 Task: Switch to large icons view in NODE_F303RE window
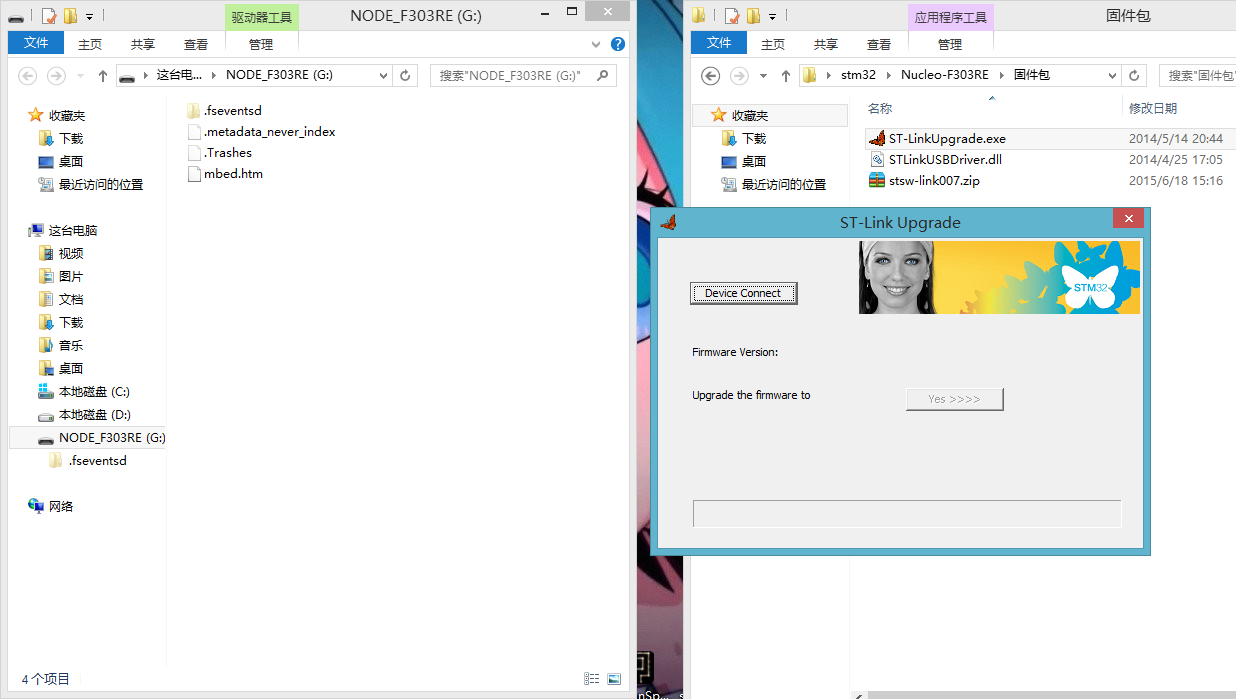pos(613,679)
